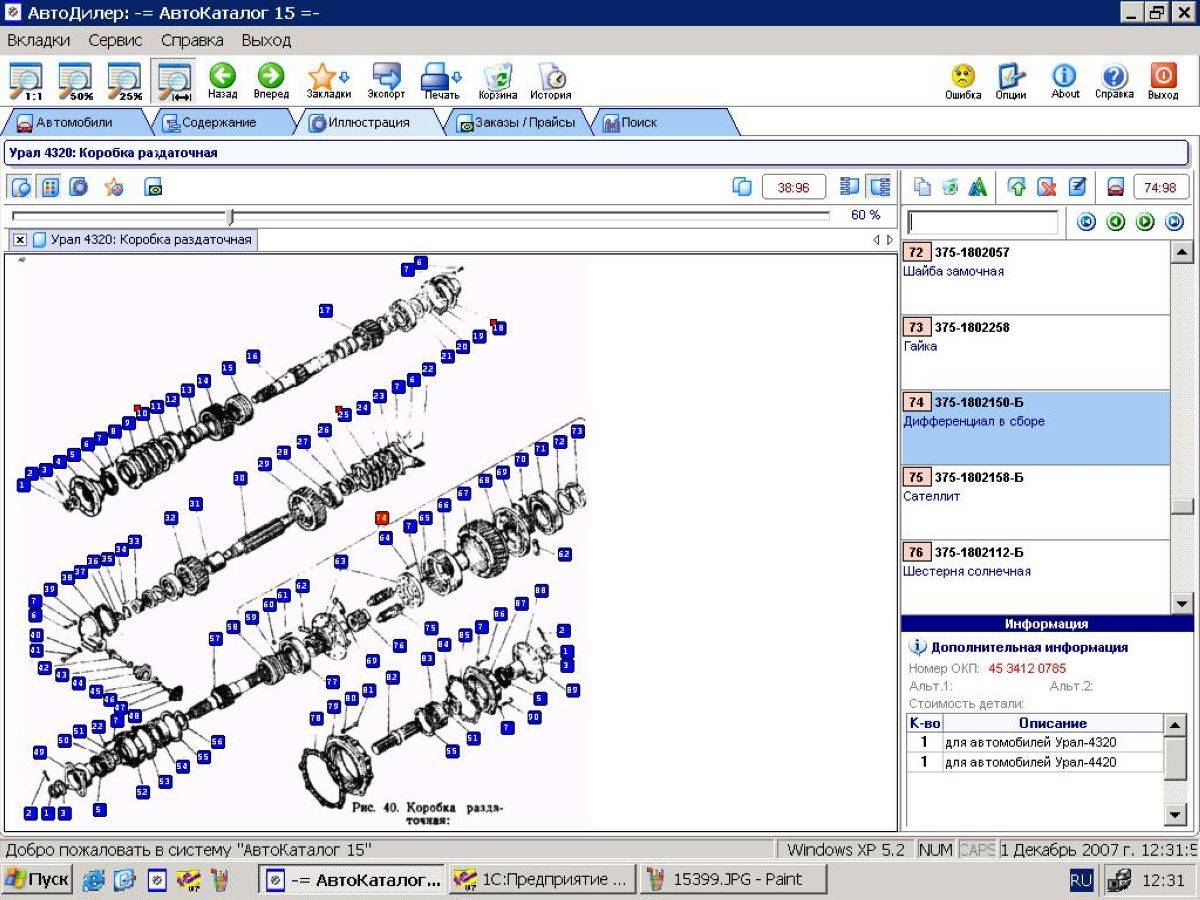Toggle first illustration toolbar button
Image resolution: width=1200 pixels, height=900 pixels.
pyautogui.click(x=22, y=187)
